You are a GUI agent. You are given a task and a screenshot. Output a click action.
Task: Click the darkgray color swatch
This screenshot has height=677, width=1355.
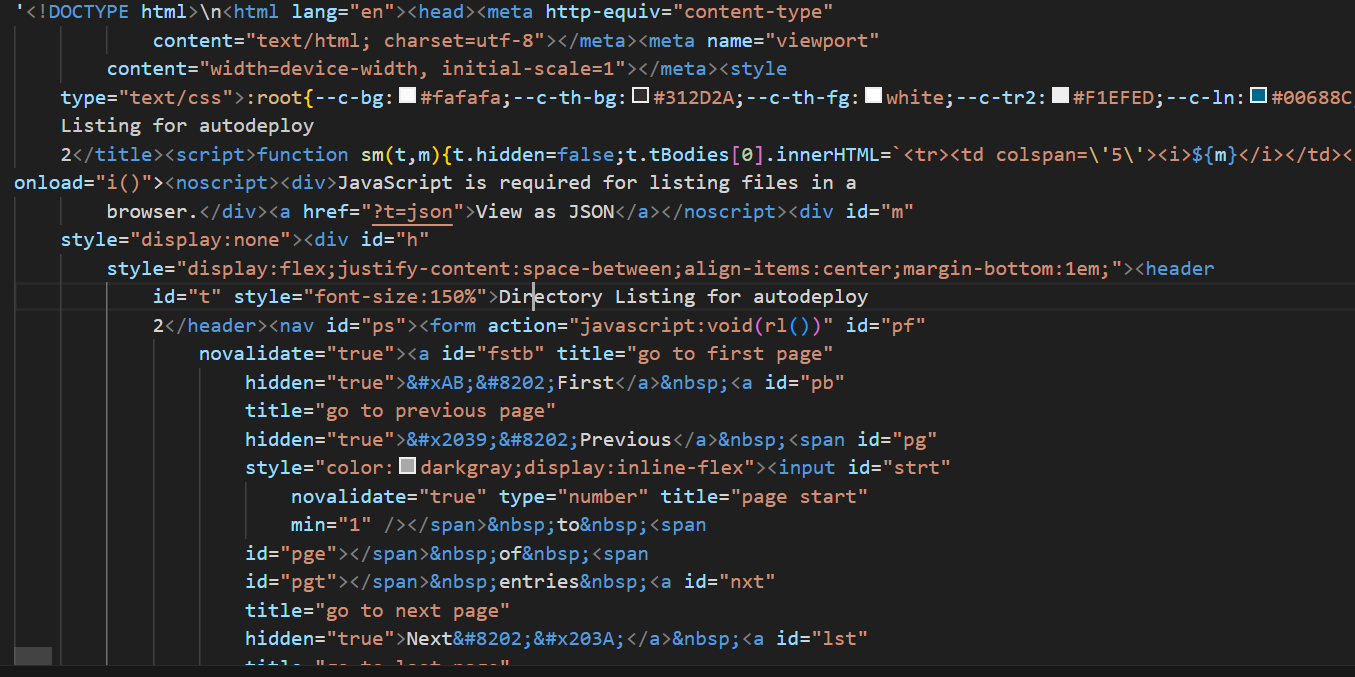point(407,467)
